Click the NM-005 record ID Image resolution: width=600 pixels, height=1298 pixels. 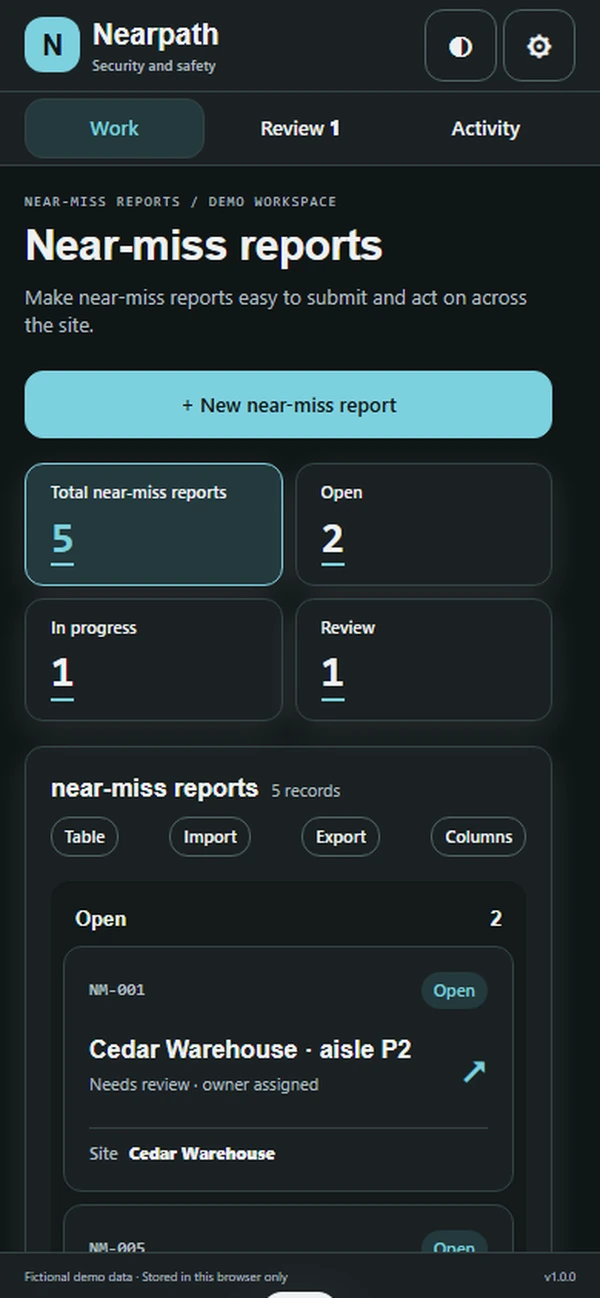(x=117, y=1247)
